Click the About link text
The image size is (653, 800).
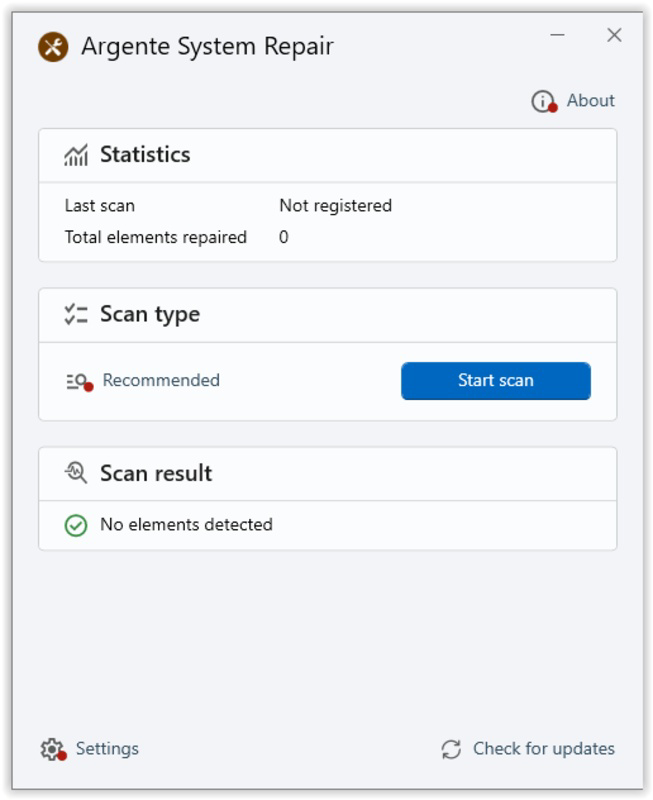pyautogui.click(x=590, y=101)
